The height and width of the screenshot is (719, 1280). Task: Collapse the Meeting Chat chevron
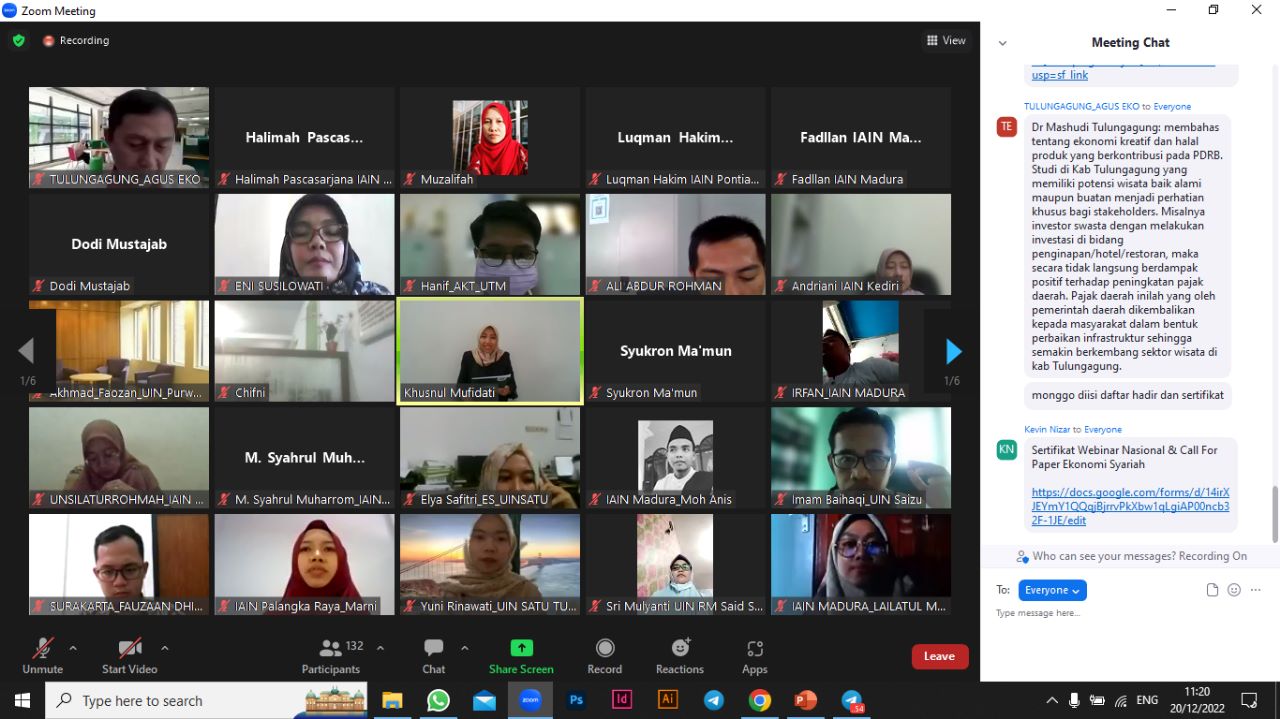coord(1003,43)
